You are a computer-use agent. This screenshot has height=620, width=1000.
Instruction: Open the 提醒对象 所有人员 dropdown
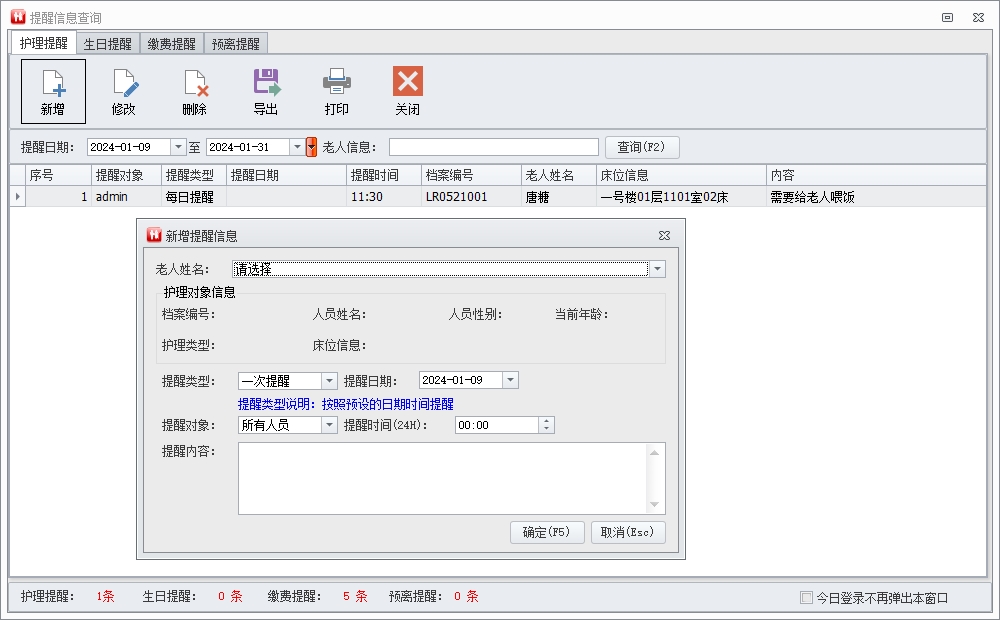click(x=329, y=425)
